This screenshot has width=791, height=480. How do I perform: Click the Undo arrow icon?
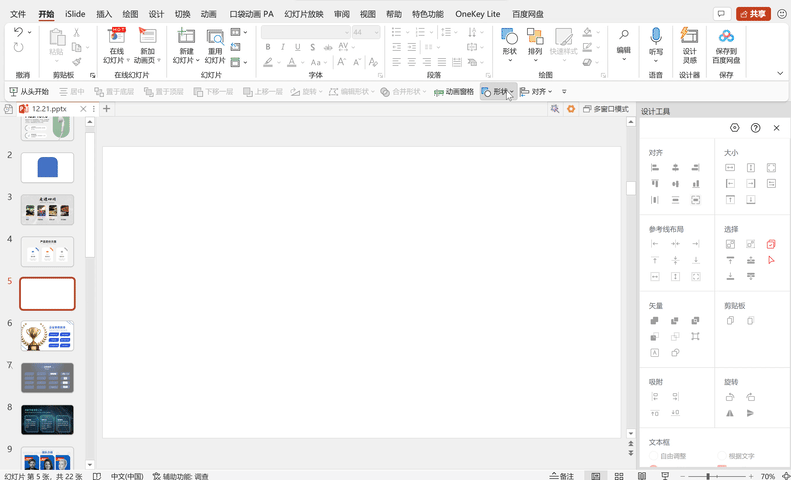18,32
